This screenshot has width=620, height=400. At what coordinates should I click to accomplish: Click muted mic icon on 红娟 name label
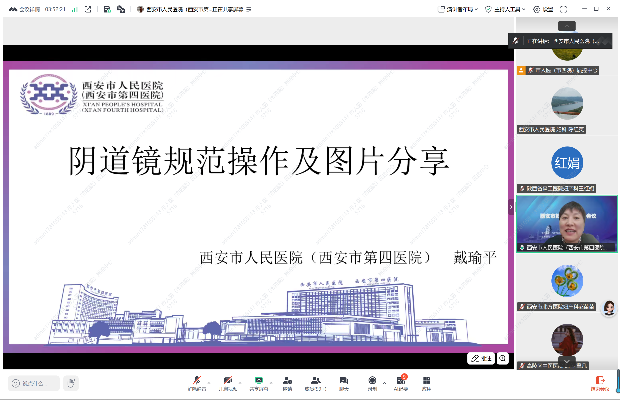click(522, 189)
